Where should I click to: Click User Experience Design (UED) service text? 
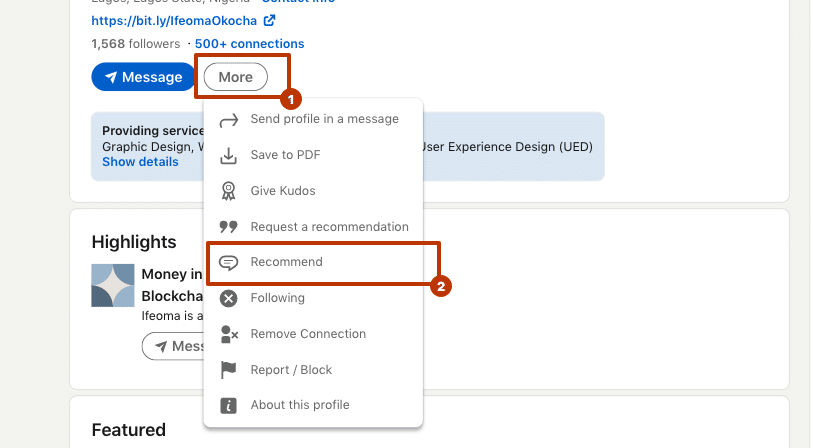[508, 147]
